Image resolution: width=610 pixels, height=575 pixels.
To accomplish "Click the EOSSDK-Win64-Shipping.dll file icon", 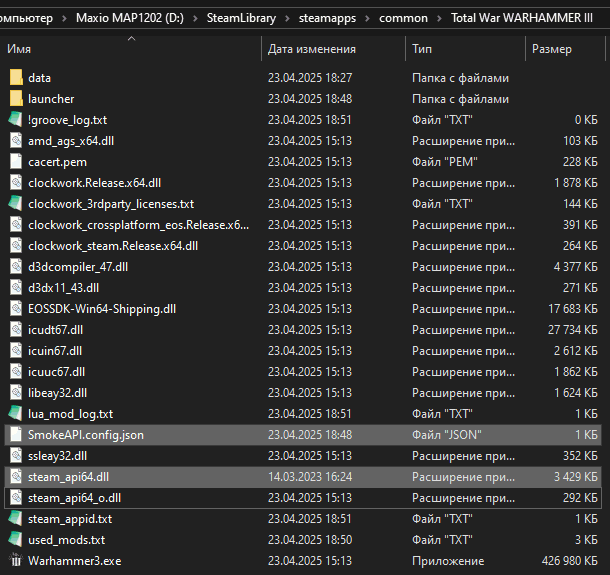I will coord(16,308).
